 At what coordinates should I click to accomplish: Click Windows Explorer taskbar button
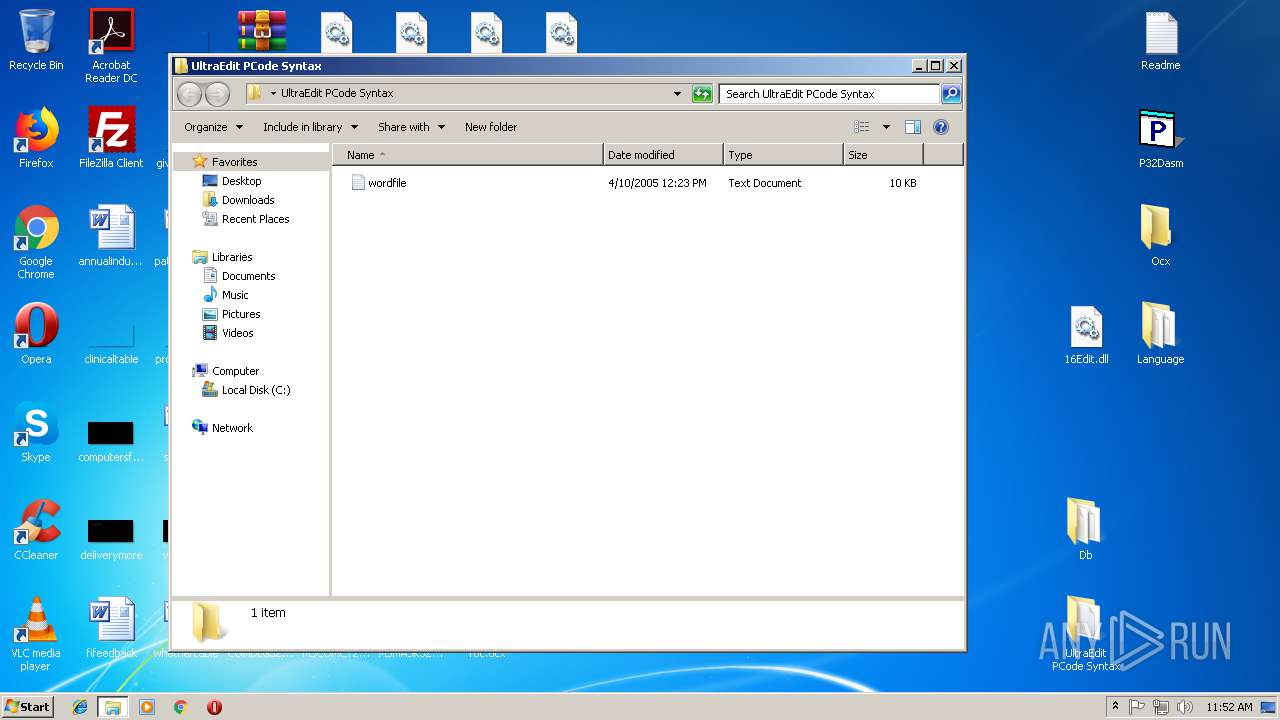tap(113, 707)
